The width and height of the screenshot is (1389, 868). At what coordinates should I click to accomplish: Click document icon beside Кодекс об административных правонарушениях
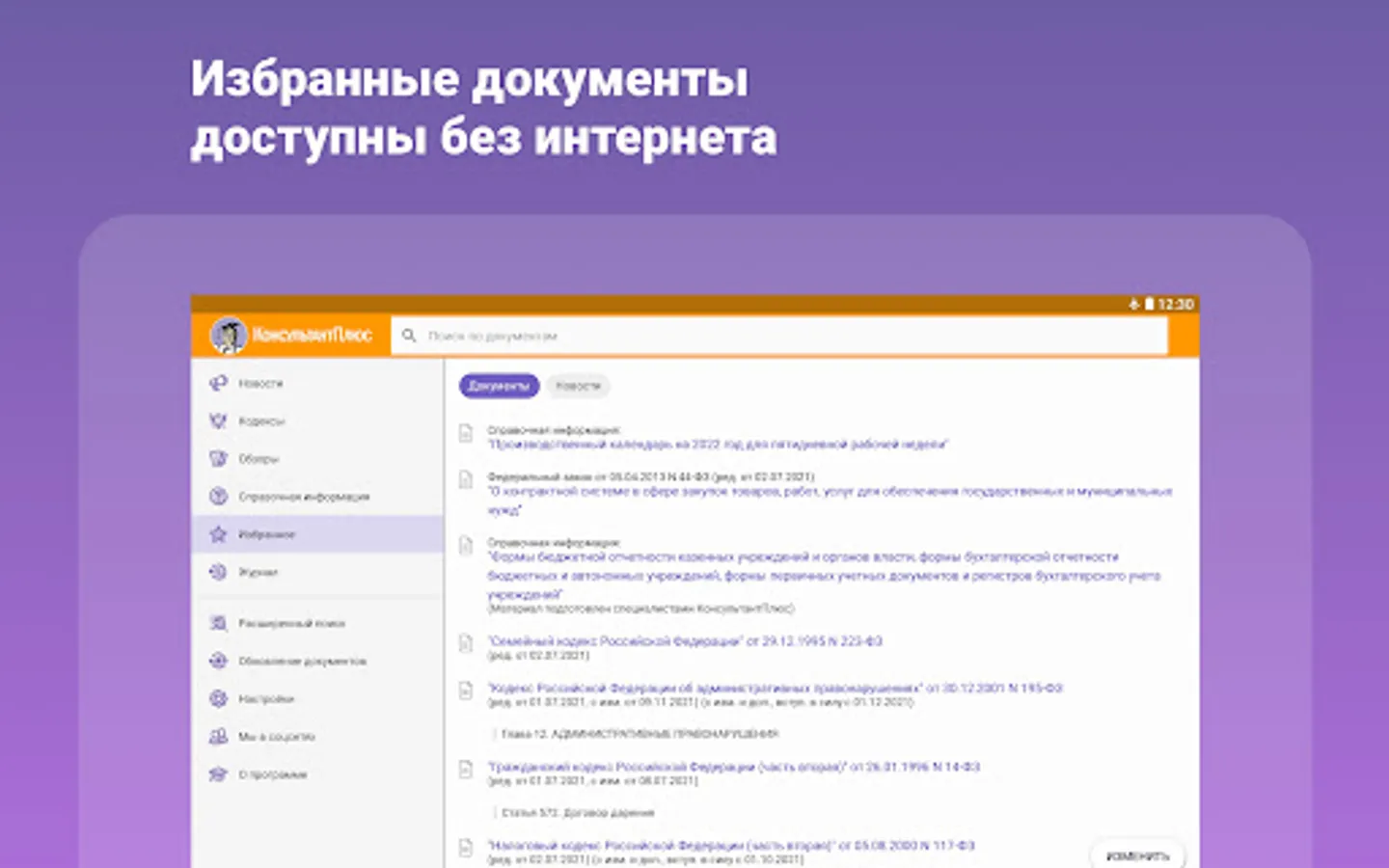(x=466, y=691)
